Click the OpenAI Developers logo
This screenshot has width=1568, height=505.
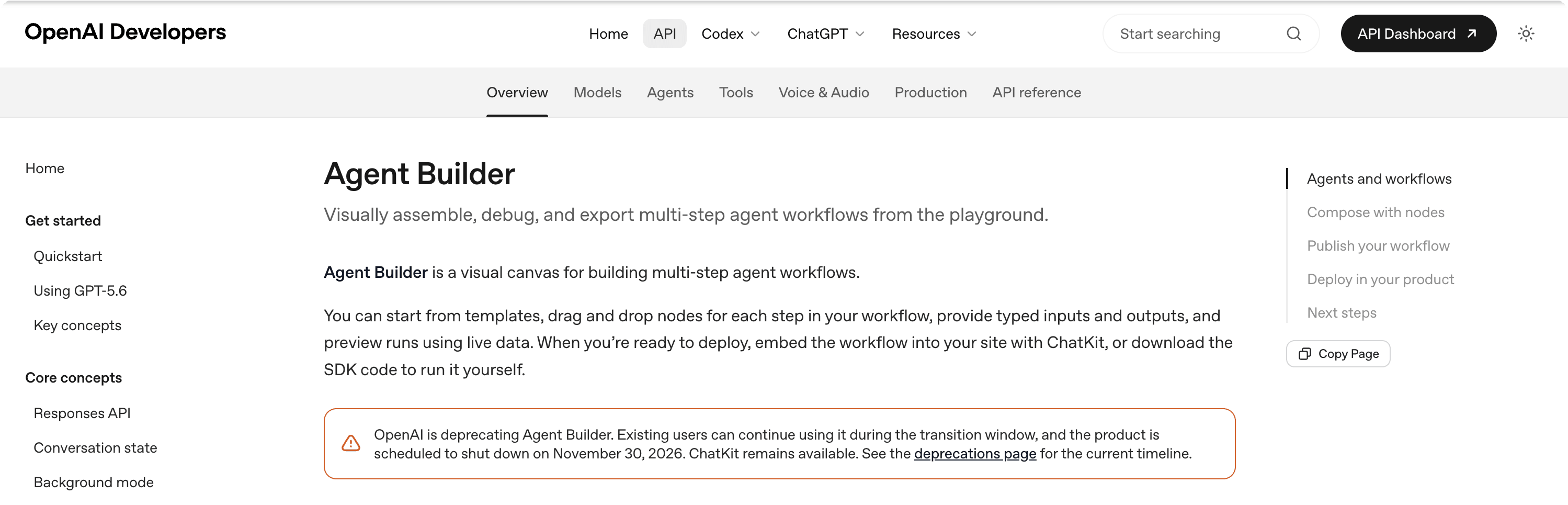coord(125,32)
